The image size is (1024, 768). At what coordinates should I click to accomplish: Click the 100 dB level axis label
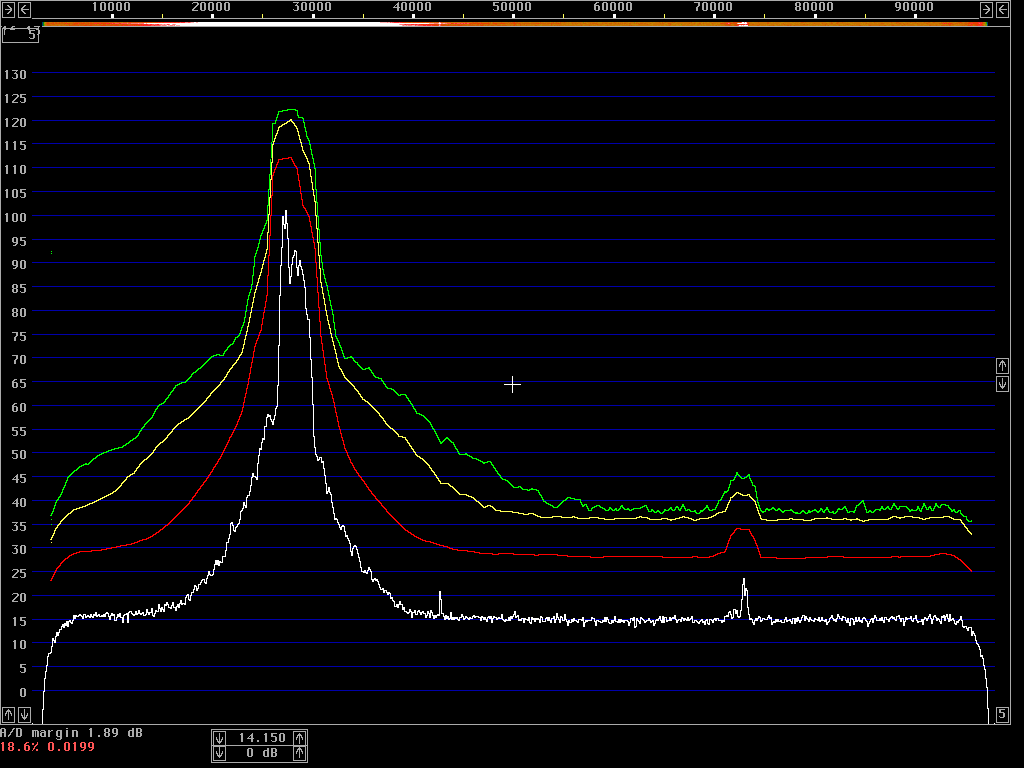(15, 217)
